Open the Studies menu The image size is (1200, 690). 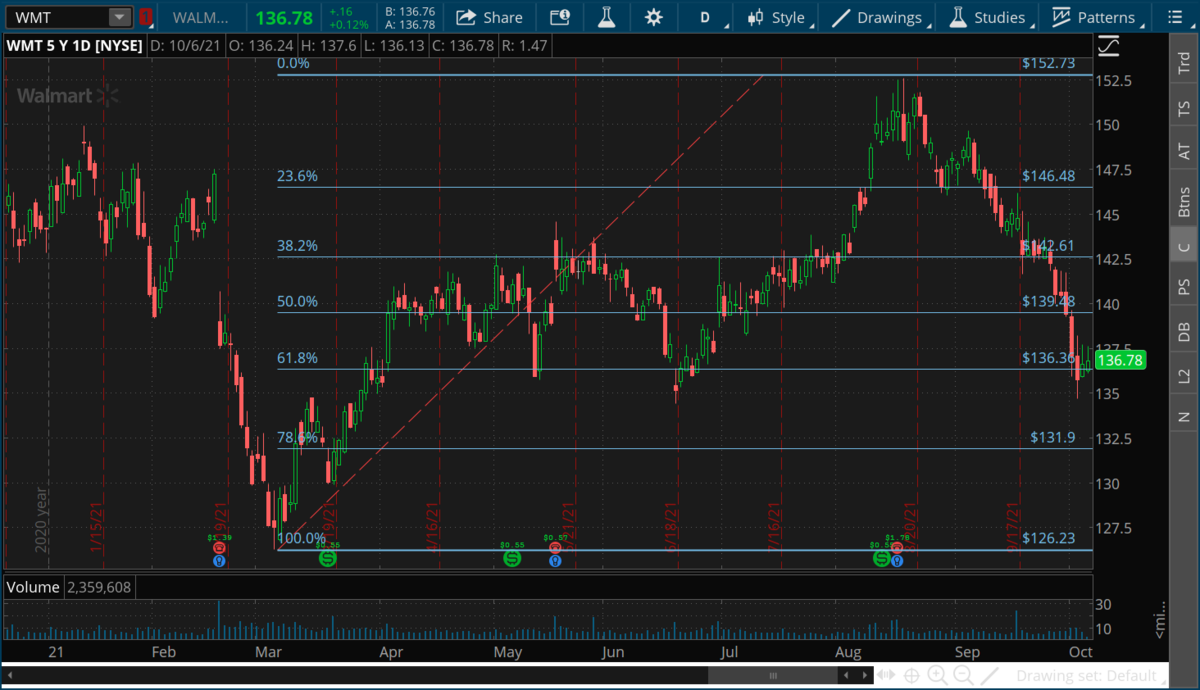tap(988, 17)
